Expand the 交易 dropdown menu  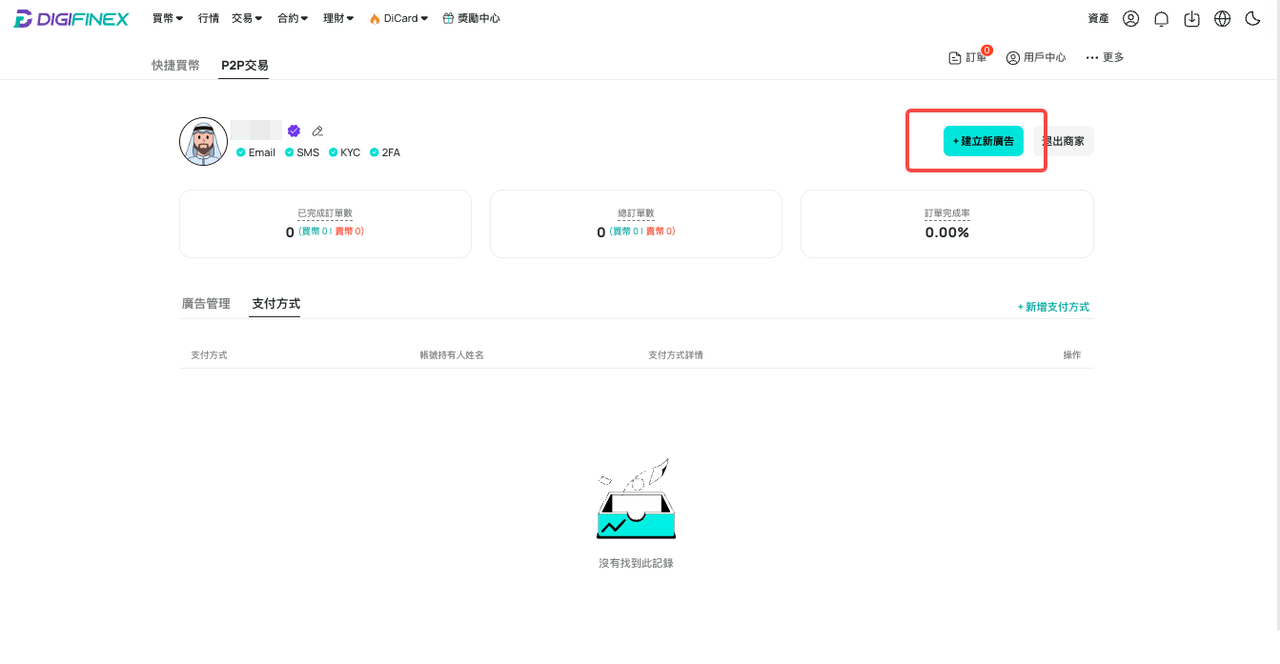pos(247,19)
